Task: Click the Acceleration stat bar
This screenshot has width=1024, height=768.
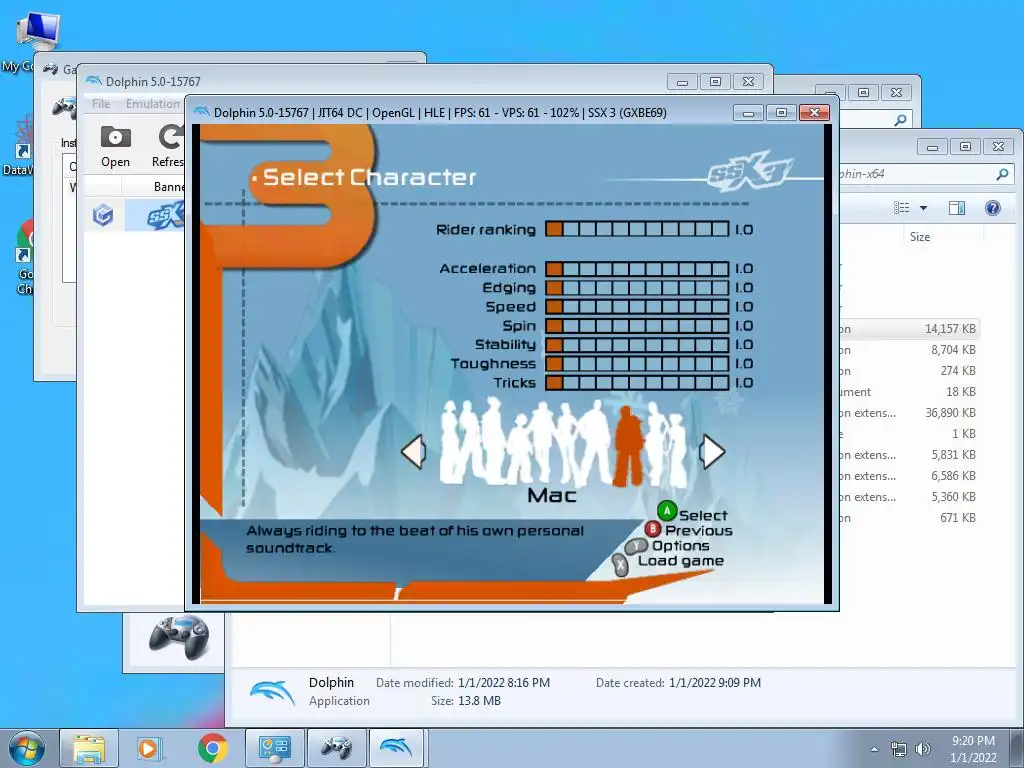Action: pos(637,268)
